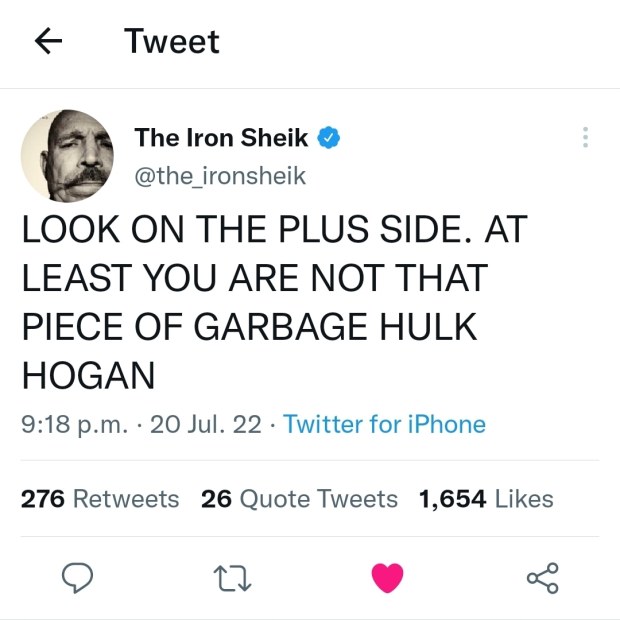Tap the retweet arrows icon
The image size is (620, 620).
tap(232, 577)
